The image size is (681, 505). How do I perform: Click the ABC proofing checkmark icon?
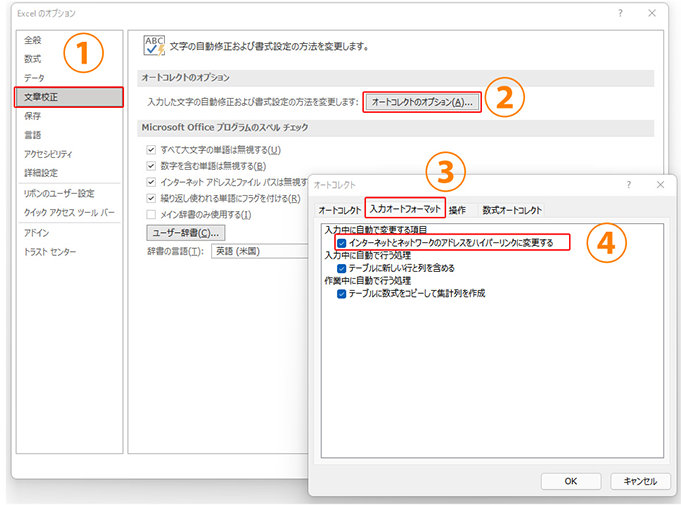coord(154,46)
